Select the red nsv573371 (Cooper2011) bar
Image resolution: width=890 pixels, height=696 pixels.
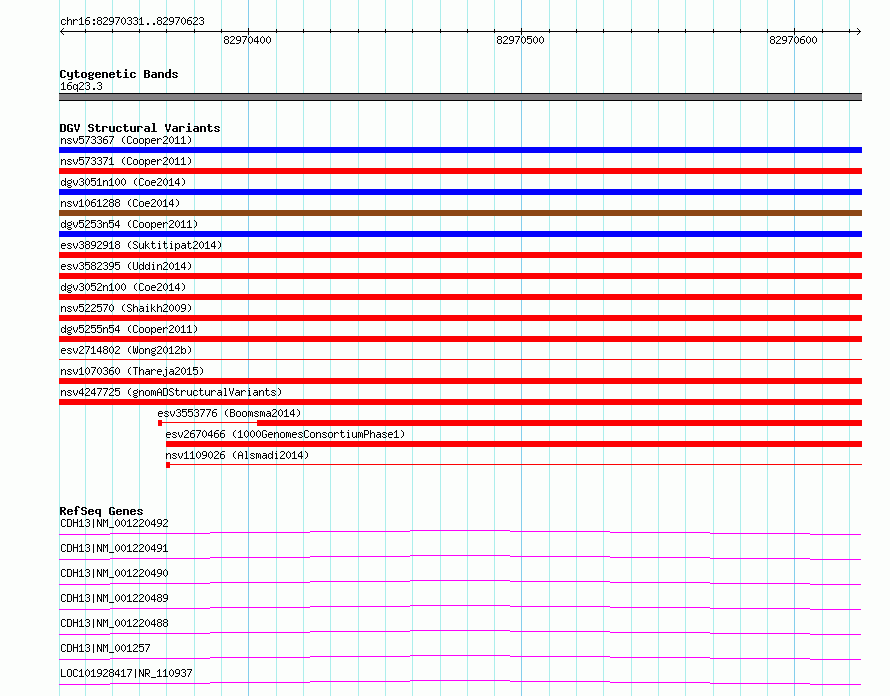460,171
